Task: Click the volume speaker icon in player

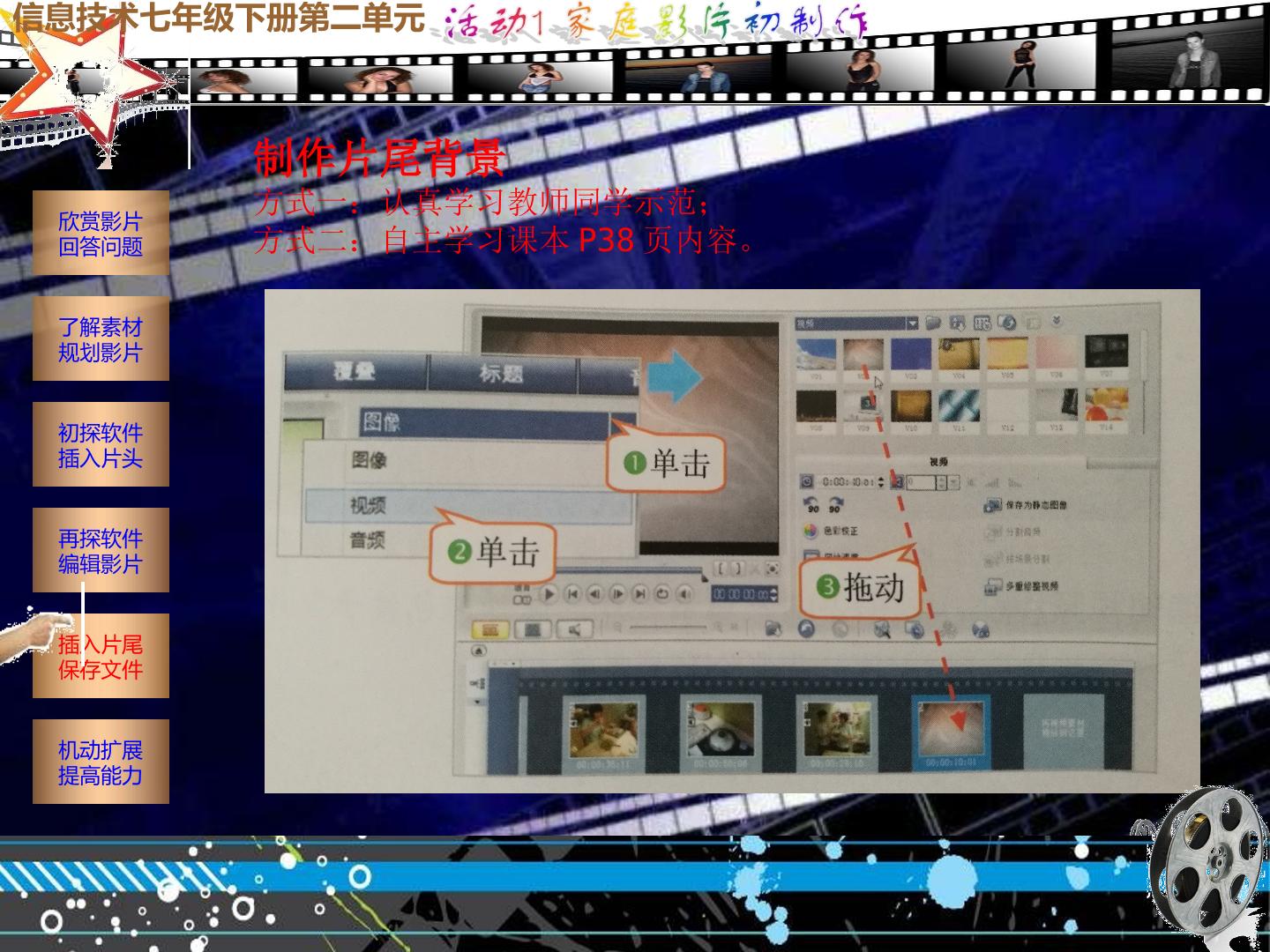Action: click(684, 594)
